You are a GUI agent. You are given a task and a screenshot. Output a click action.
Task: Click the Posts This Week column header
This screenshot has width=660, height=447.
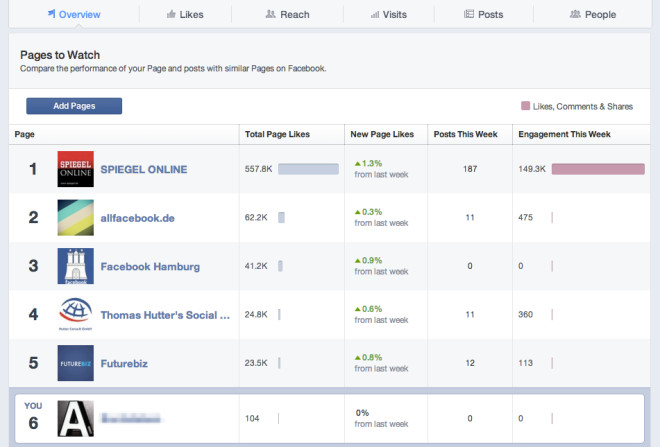pyautogui.click(x=466, y=134)
